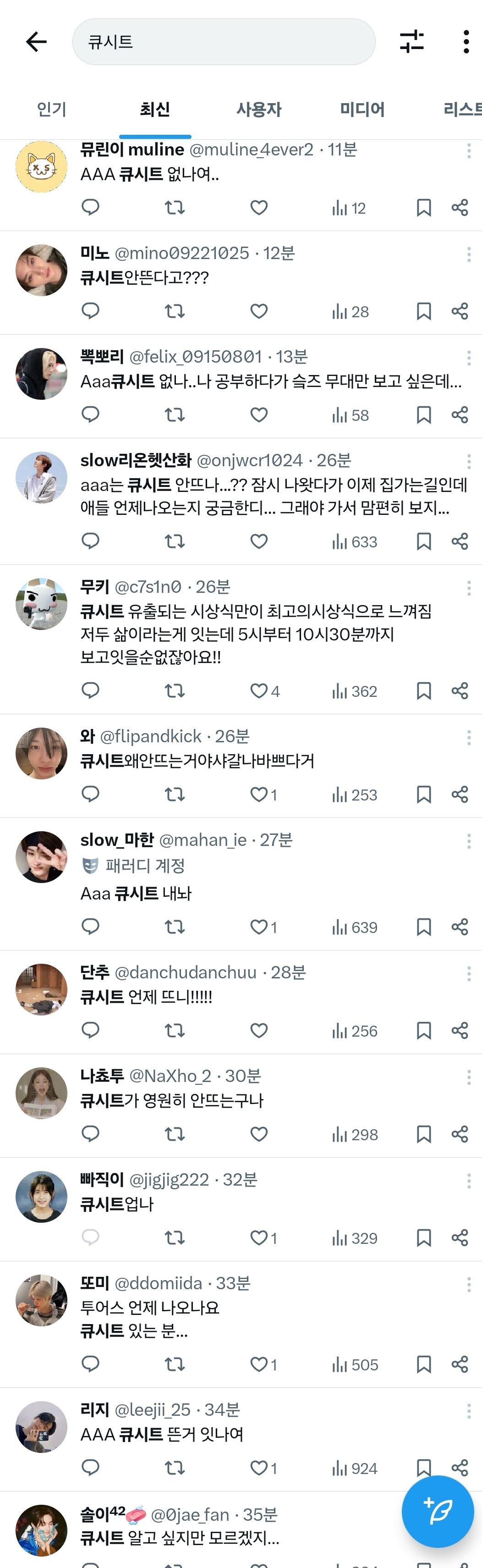
Task: Reply to 미노's post
Action: (91, 311)
